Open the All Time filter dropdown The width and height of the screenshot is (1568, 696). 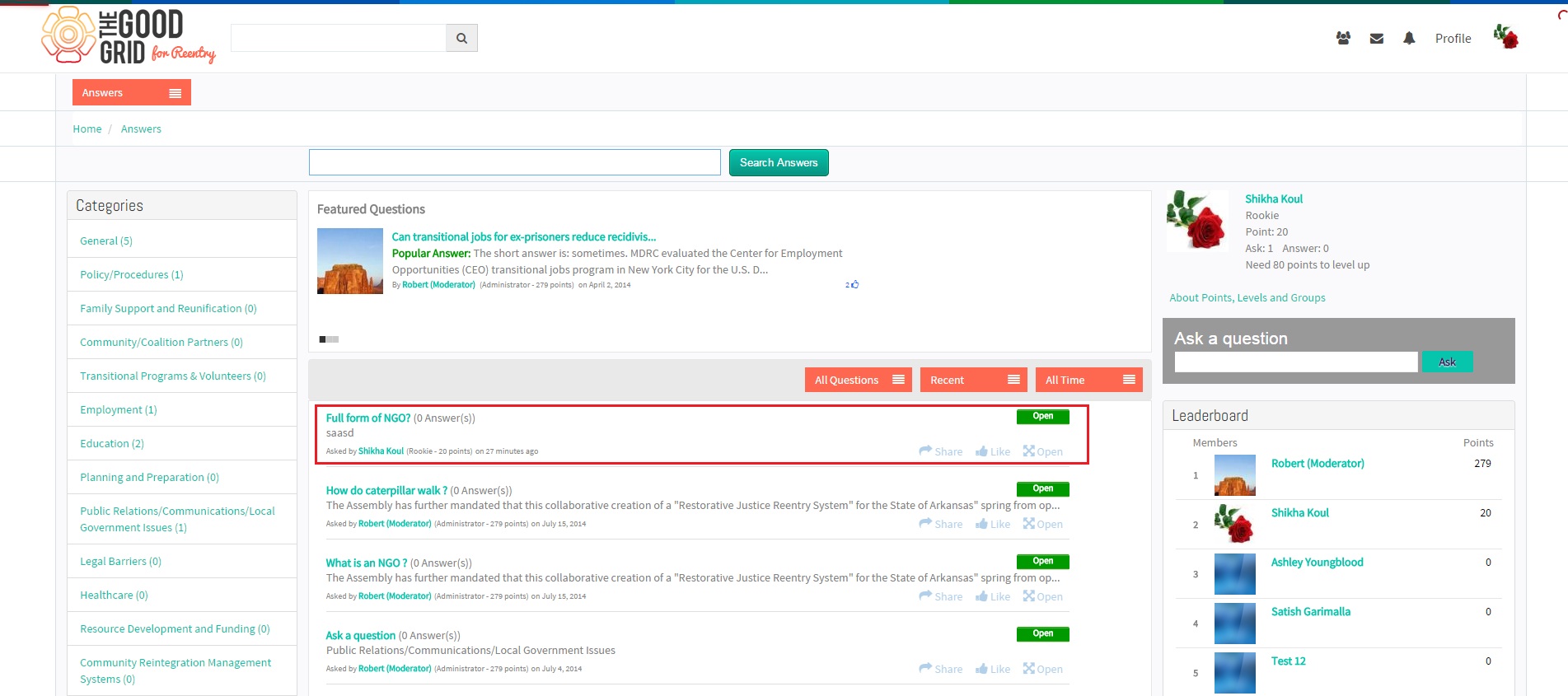coord(1089,380)
